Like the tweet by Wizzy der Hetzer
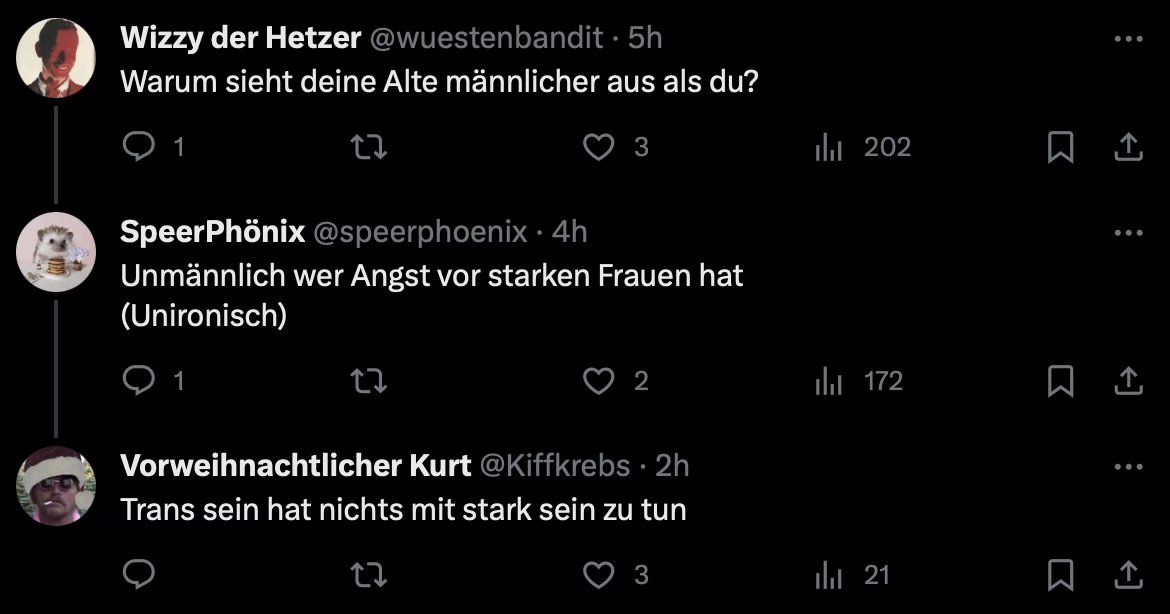The height and width of the screenshot is (614, 1170). pos(598,147)
